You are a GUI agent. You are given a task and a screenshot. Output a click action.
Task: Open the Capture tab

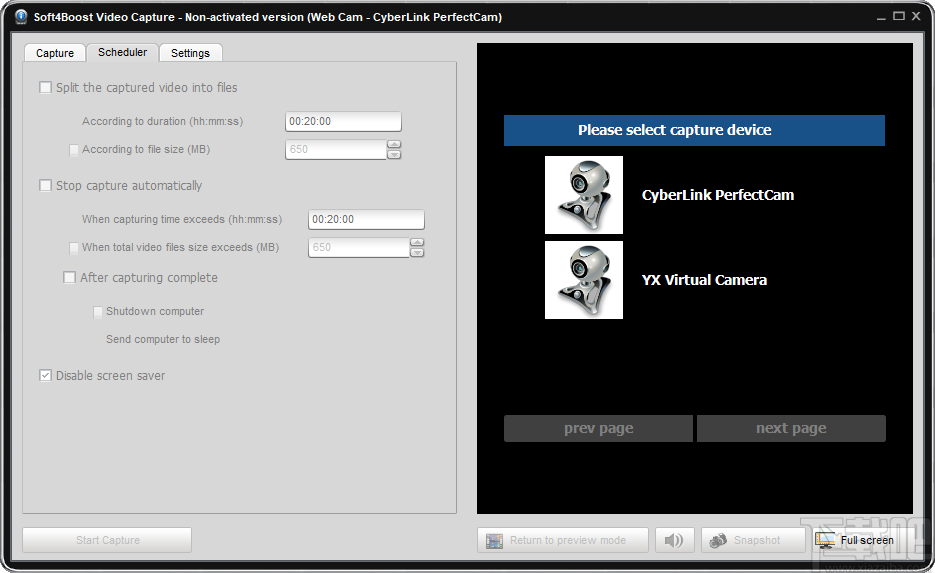click(x=55, y=53)
